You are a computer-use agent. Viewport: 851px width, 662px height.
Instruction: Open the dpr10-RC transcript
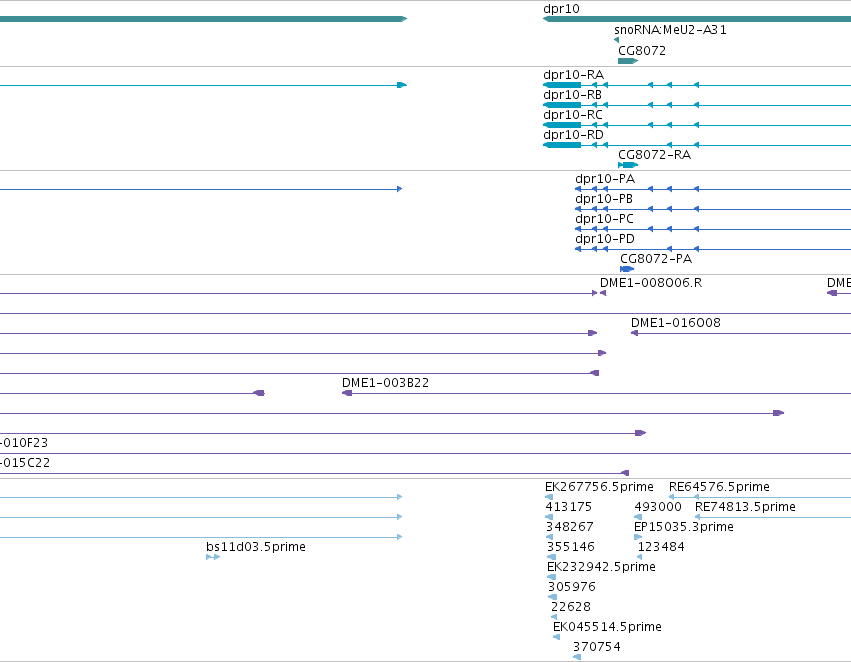(573, 114)
